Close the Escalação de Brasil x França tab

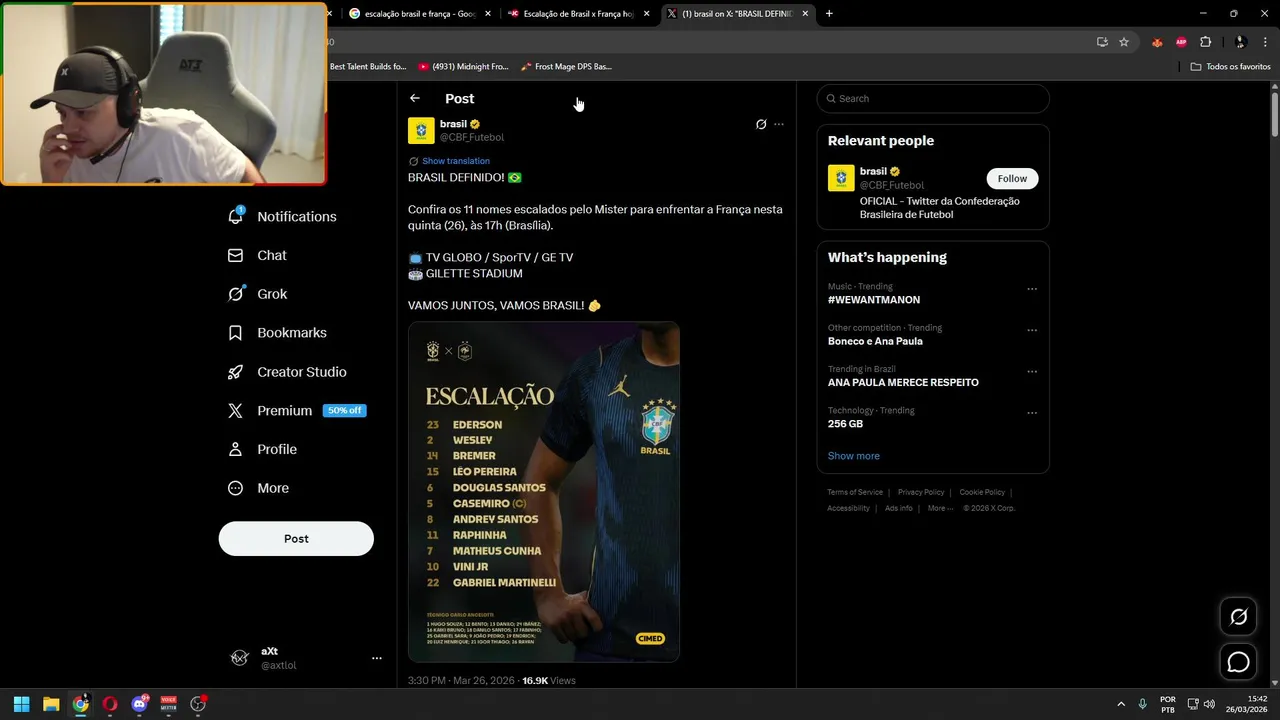click(x=647, y=14)
